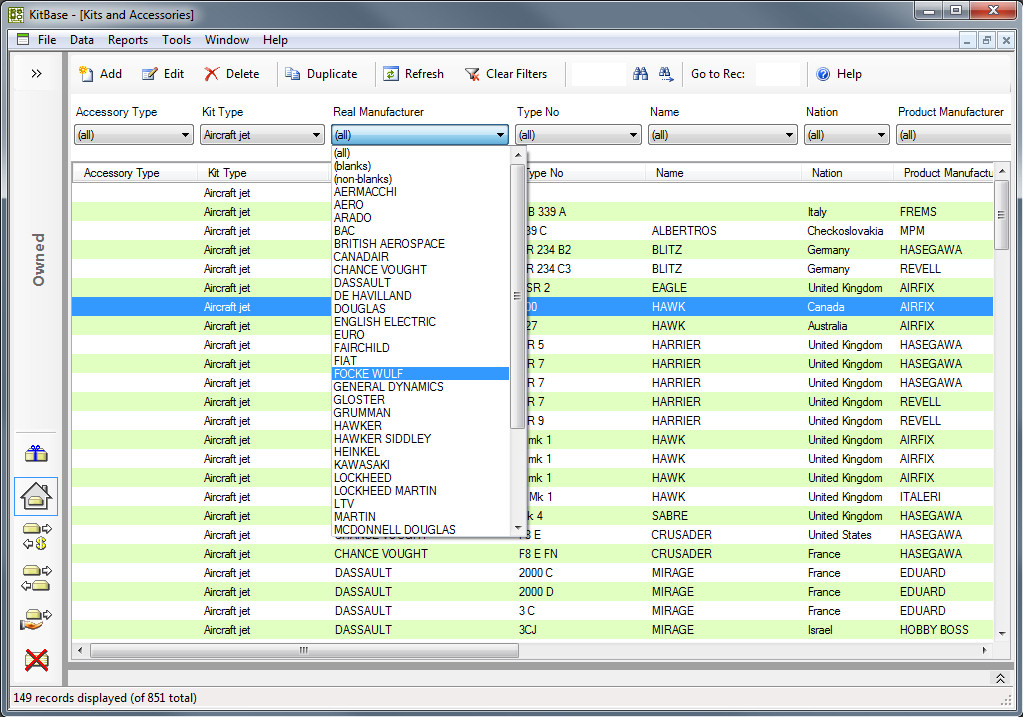Click the Kit Type column header
The image size is (1023, 717).
tap(264, 173)
